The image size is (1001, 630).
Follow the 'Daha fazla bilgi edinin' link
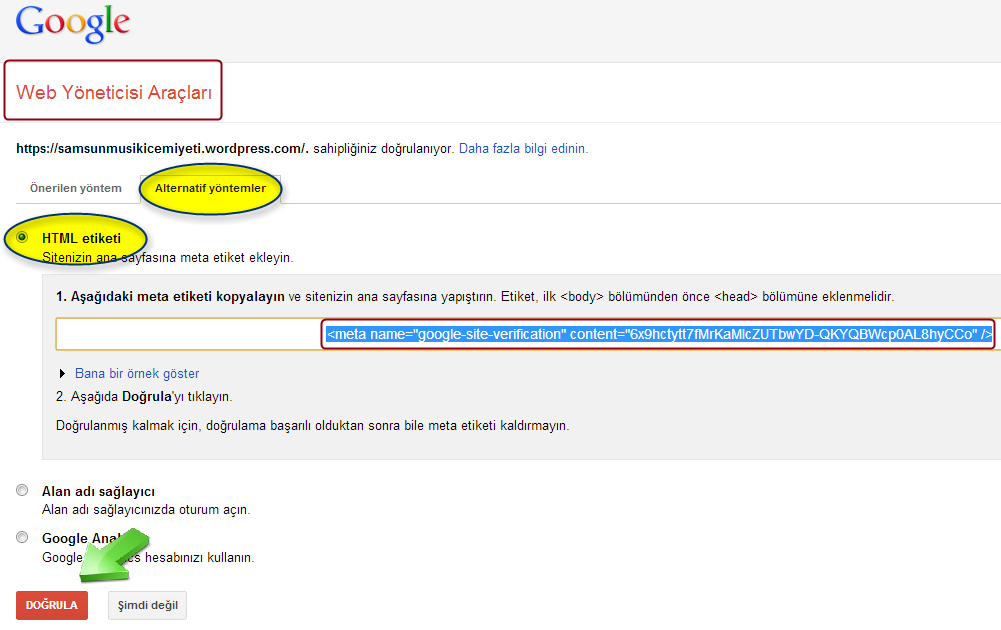point(523,149)
